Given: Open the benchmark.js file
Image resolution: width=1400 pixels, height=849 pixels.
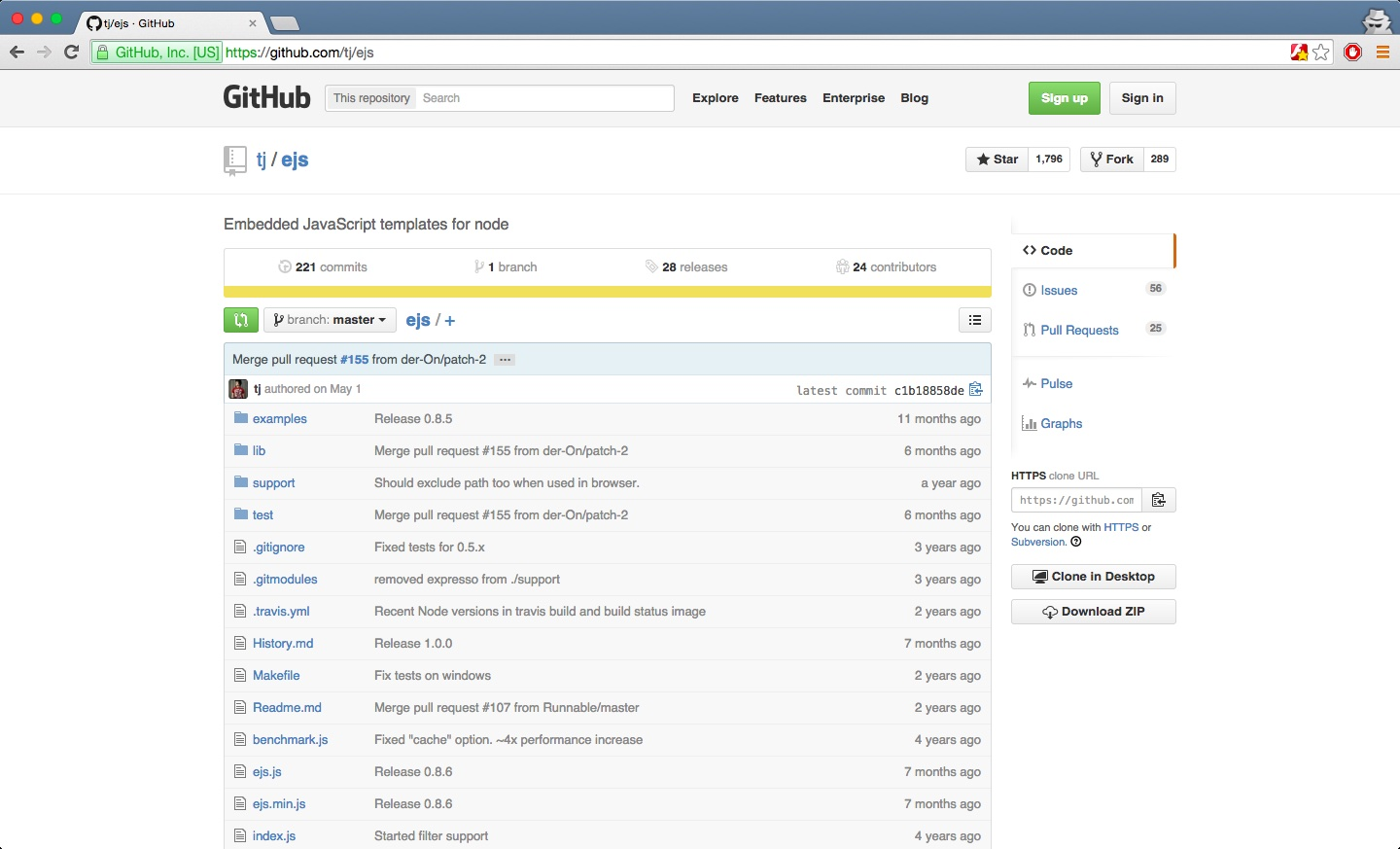Looking at the screenshot, I should (290, 740).
